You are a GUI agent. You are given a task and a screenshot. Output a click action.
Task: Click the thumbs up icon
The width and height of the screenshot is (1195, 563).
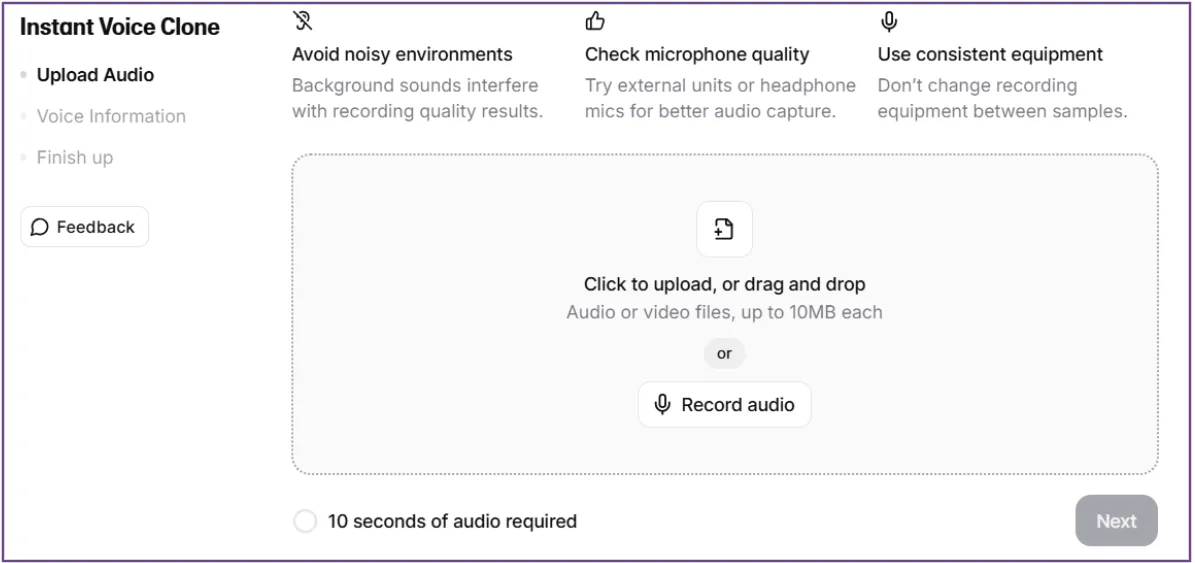pos(595,21)
